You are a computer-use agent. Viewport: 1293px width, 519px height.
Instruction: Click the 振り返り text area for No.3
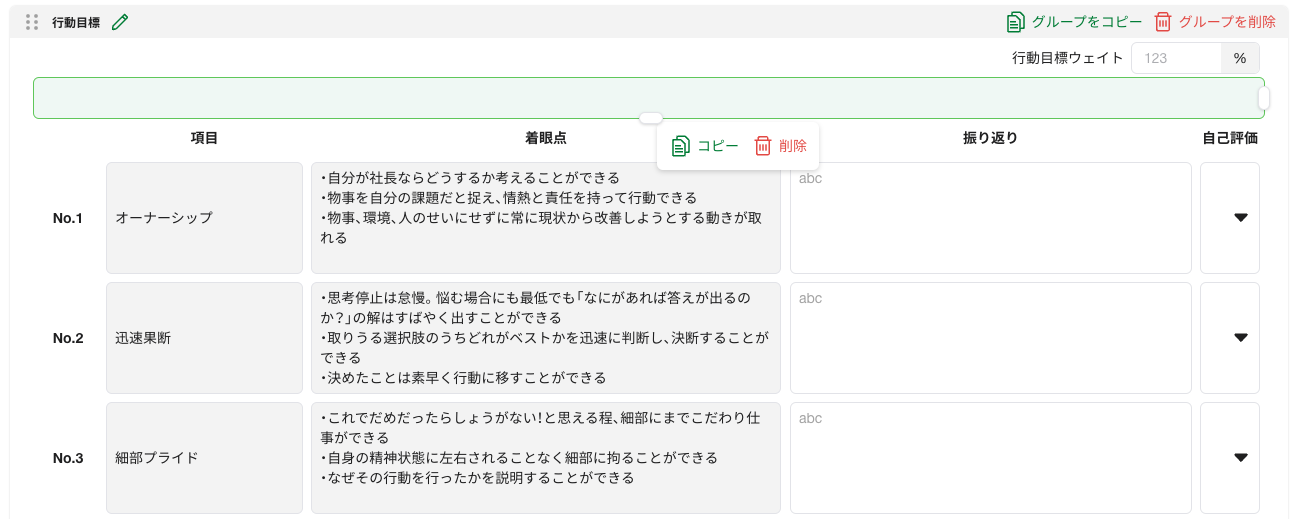[990, 458]
